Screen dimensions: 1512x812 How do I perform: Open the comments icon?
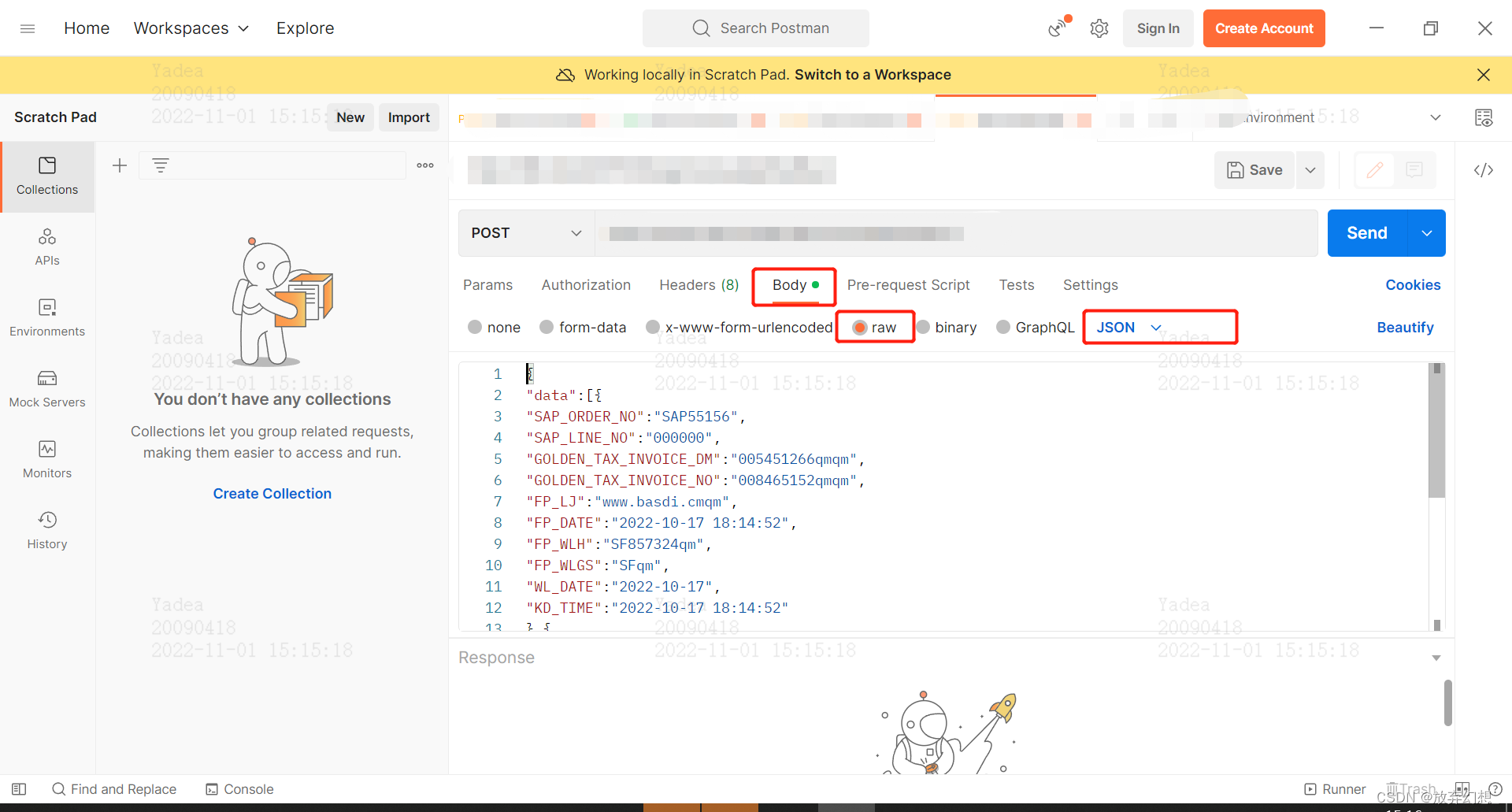tap(1414, 170)
